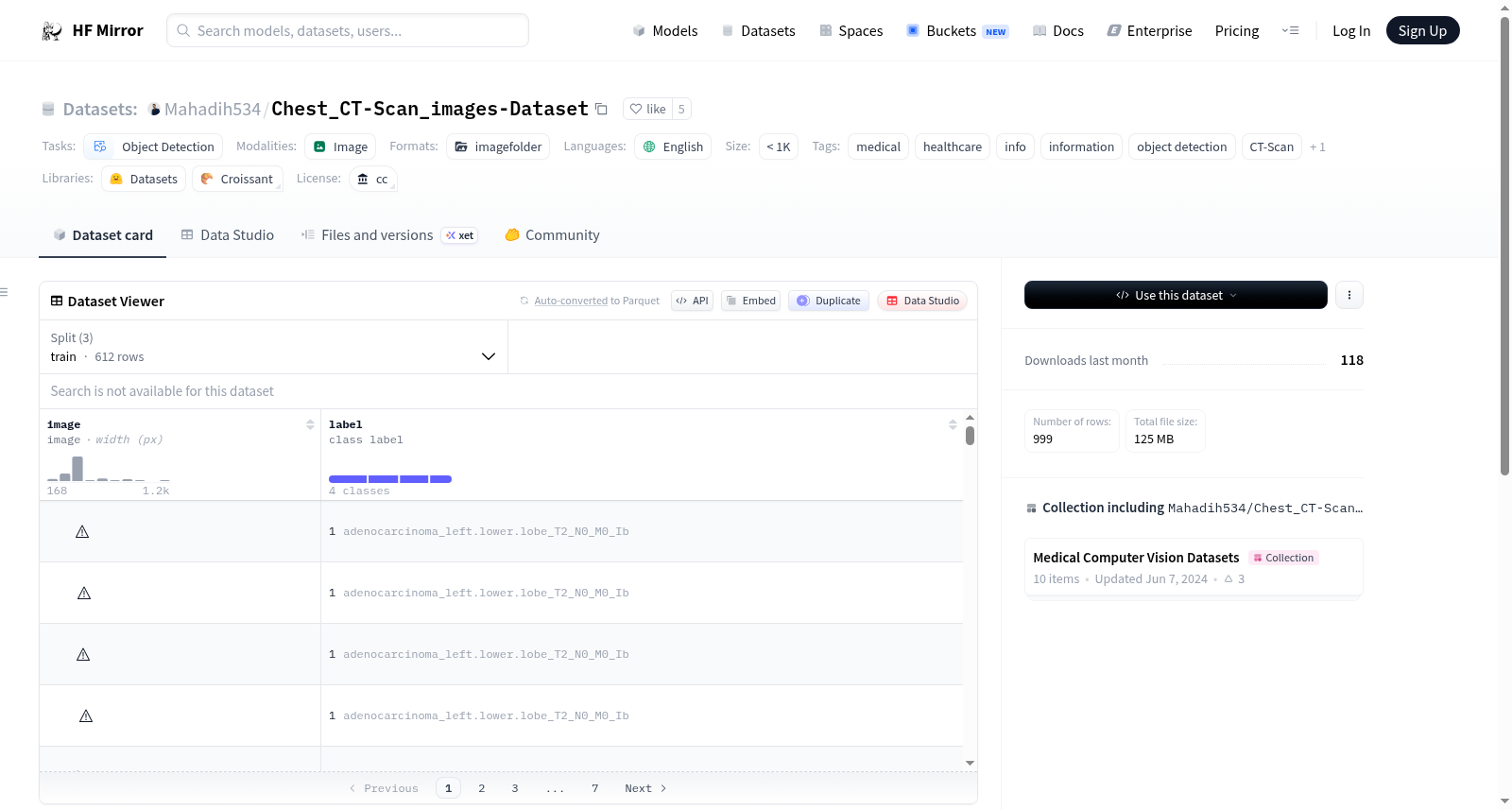Open the three-dot more options menu
The width and height of the screenshot is (1512, 810).
point(1349,295)
